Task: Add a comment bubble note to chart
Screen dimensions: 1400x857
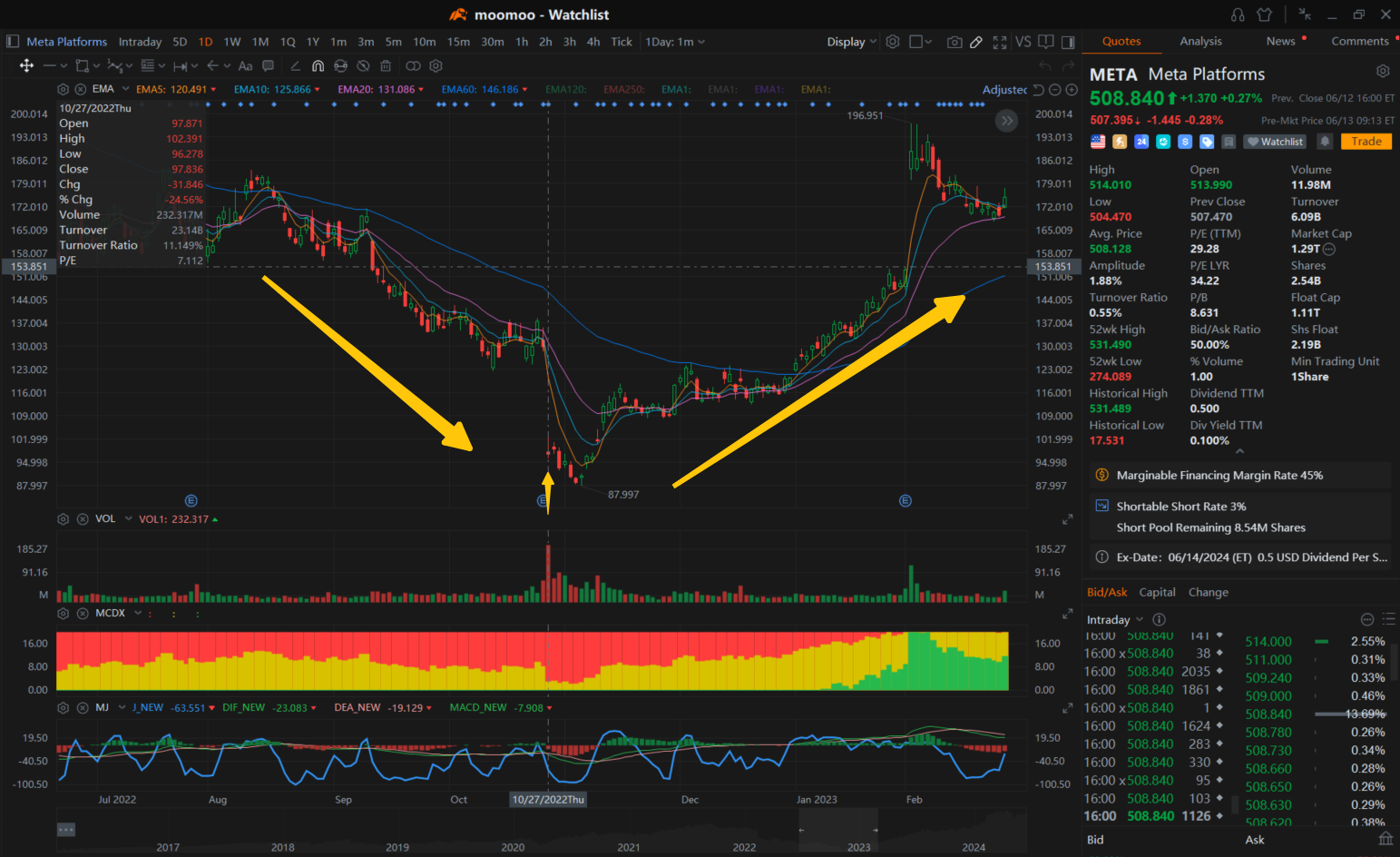Action: pos(268,65)
